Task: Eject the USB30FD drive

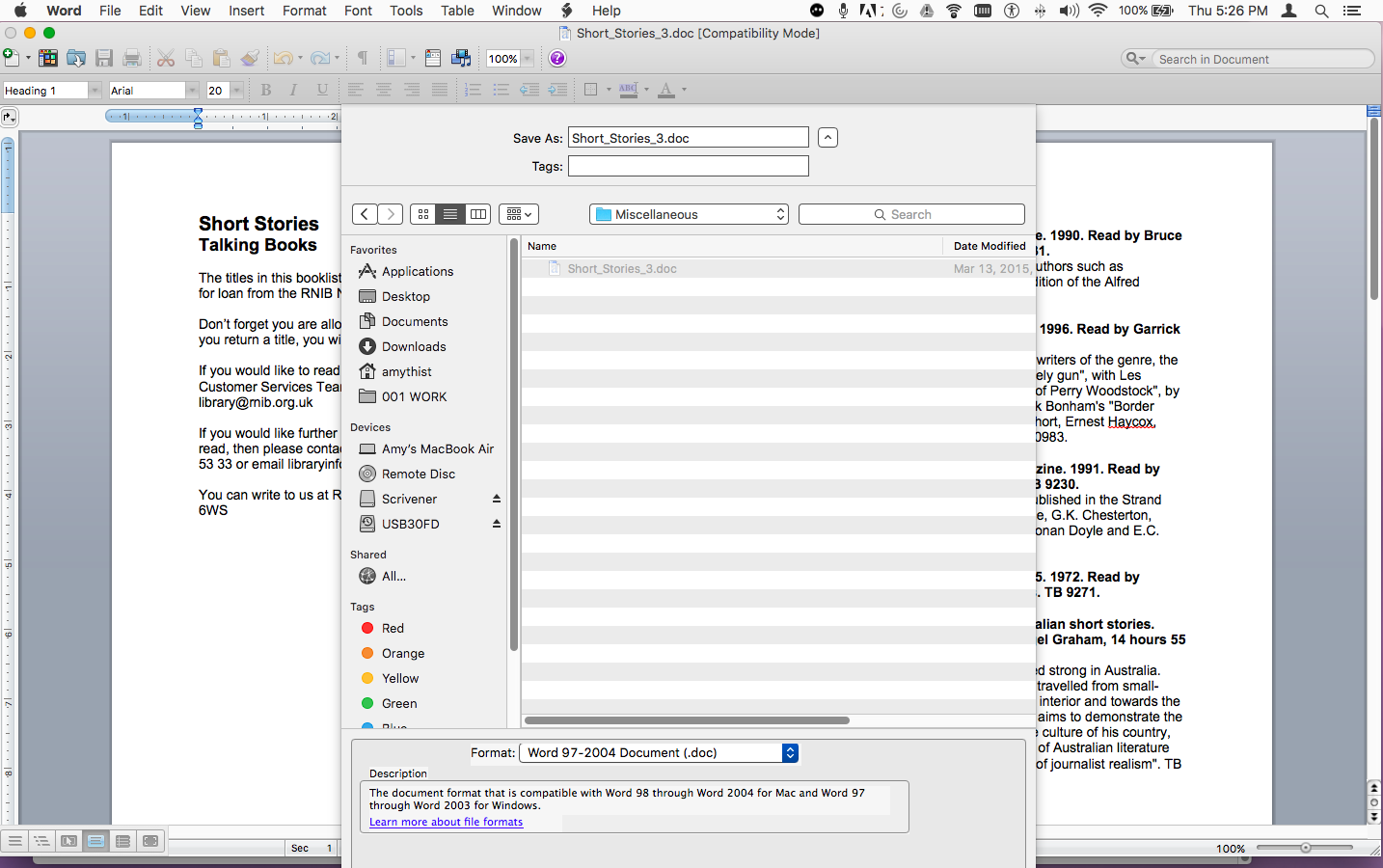Action: pyautogui.click(x=497, y=524)
